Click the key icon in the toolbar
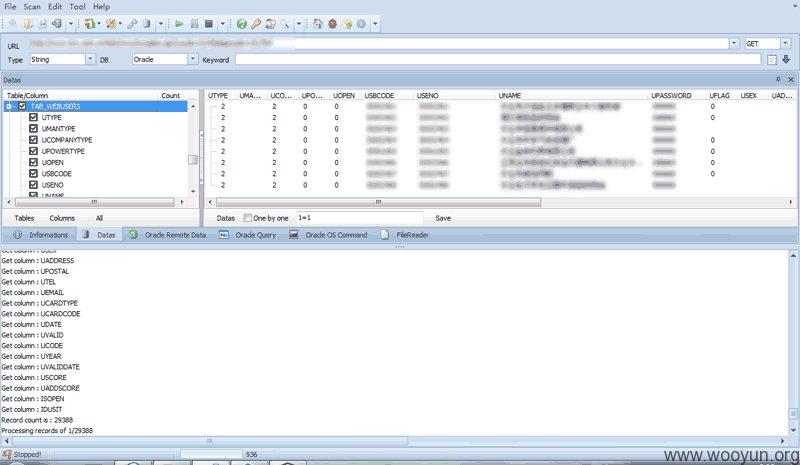 point(256,24)
